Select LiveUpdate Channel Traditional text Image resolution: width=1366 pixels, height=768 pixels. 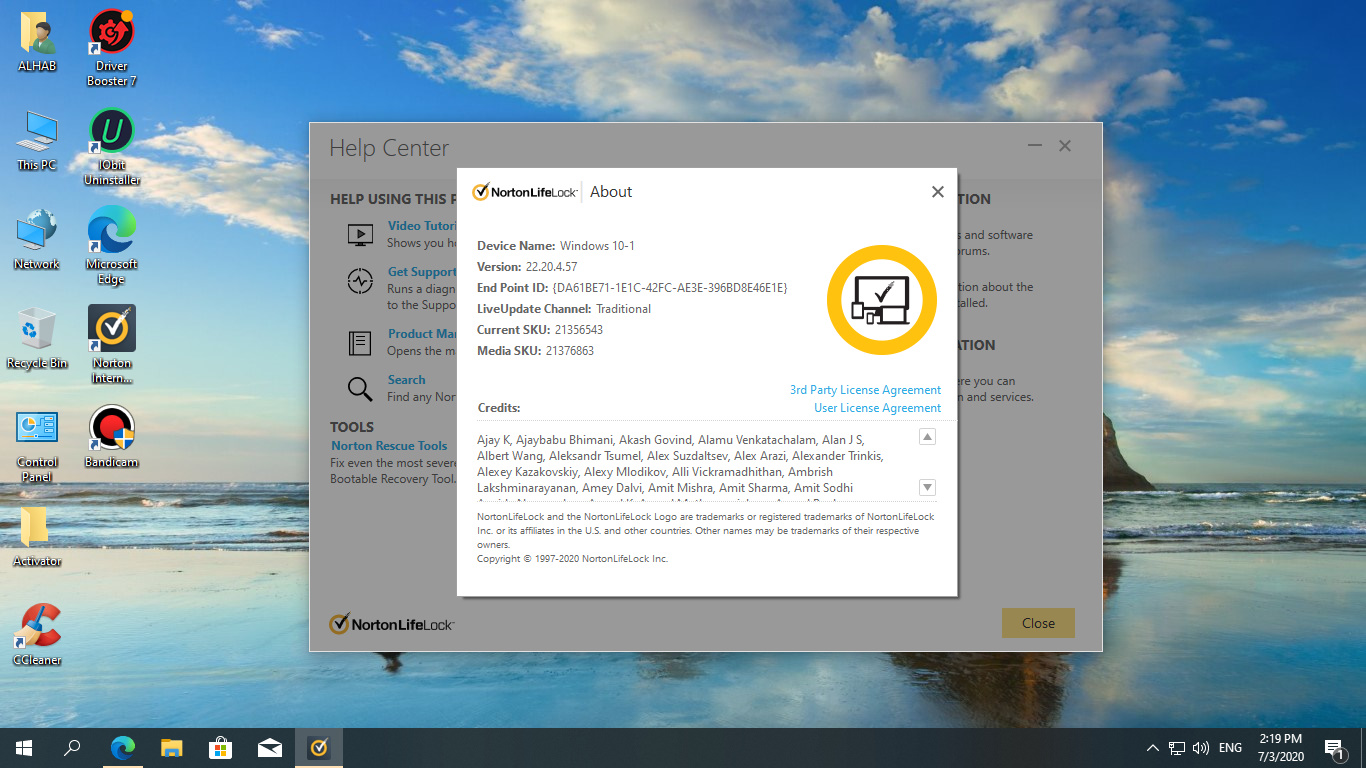[564, 309]
